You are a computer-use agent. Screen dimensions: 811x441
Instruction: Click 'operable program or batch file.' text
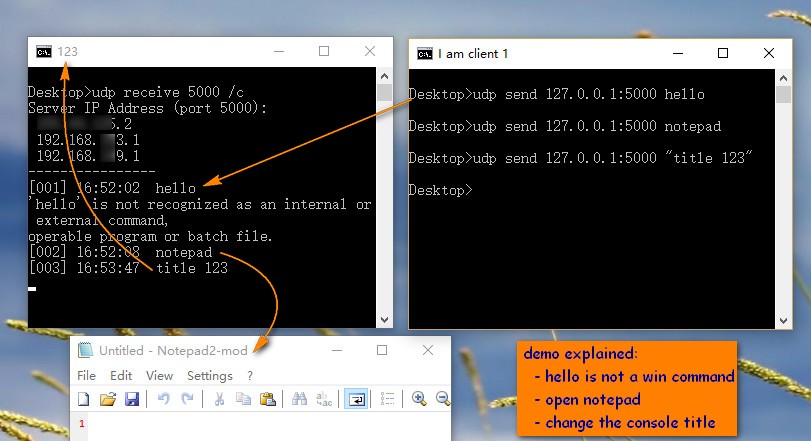(x=150, y=236)
